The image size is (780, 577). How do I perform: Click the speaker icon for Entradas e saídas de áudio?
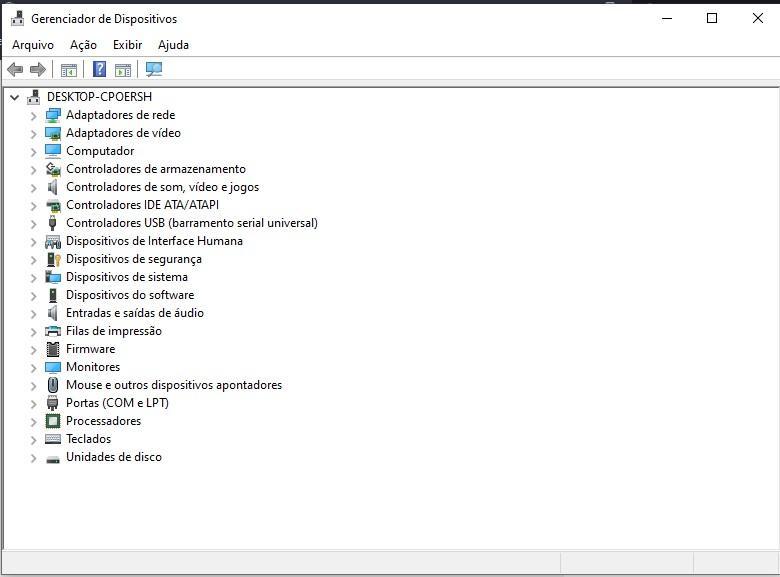(53, 313)
